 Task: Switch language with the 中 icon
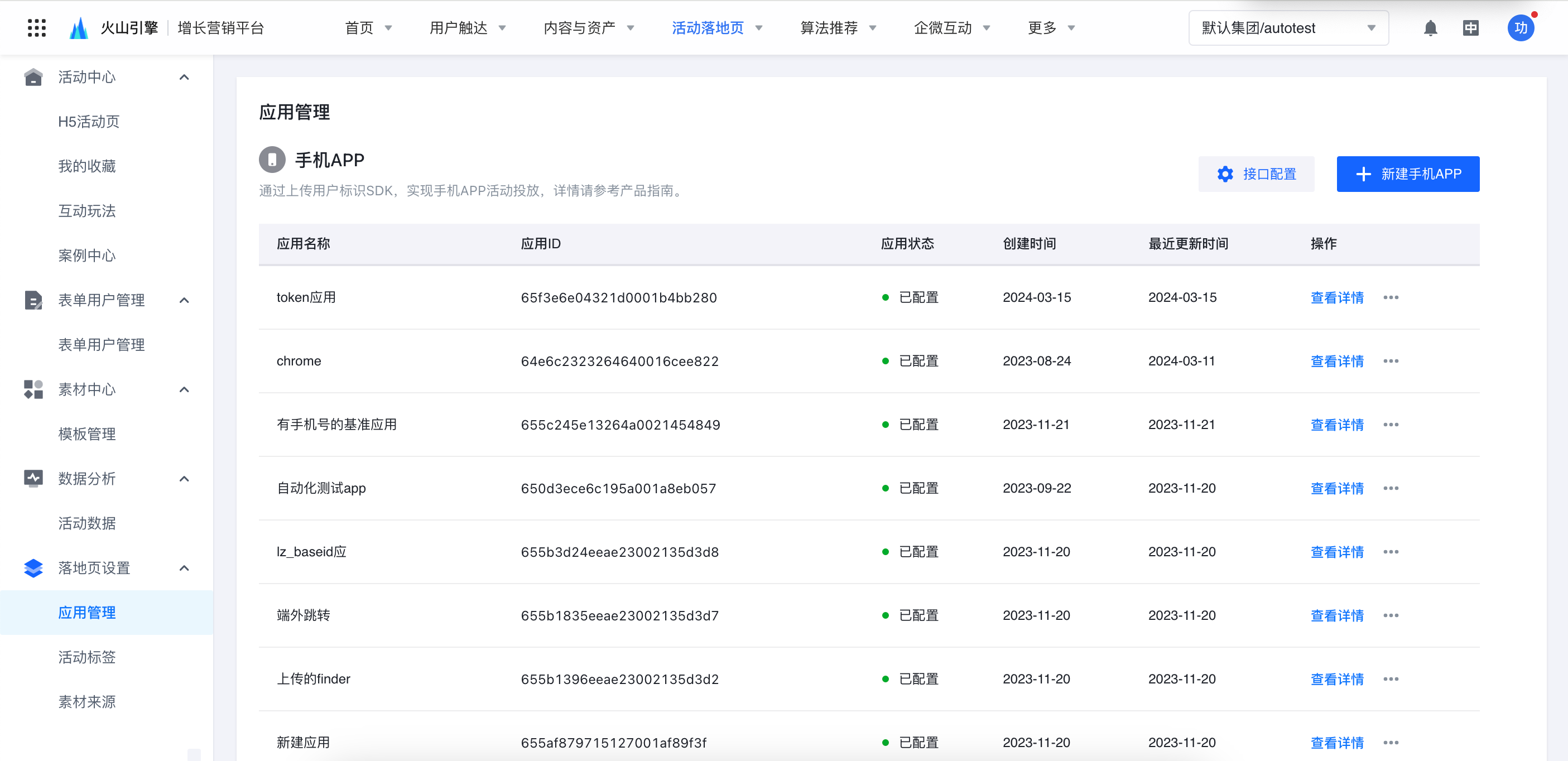1470,28
